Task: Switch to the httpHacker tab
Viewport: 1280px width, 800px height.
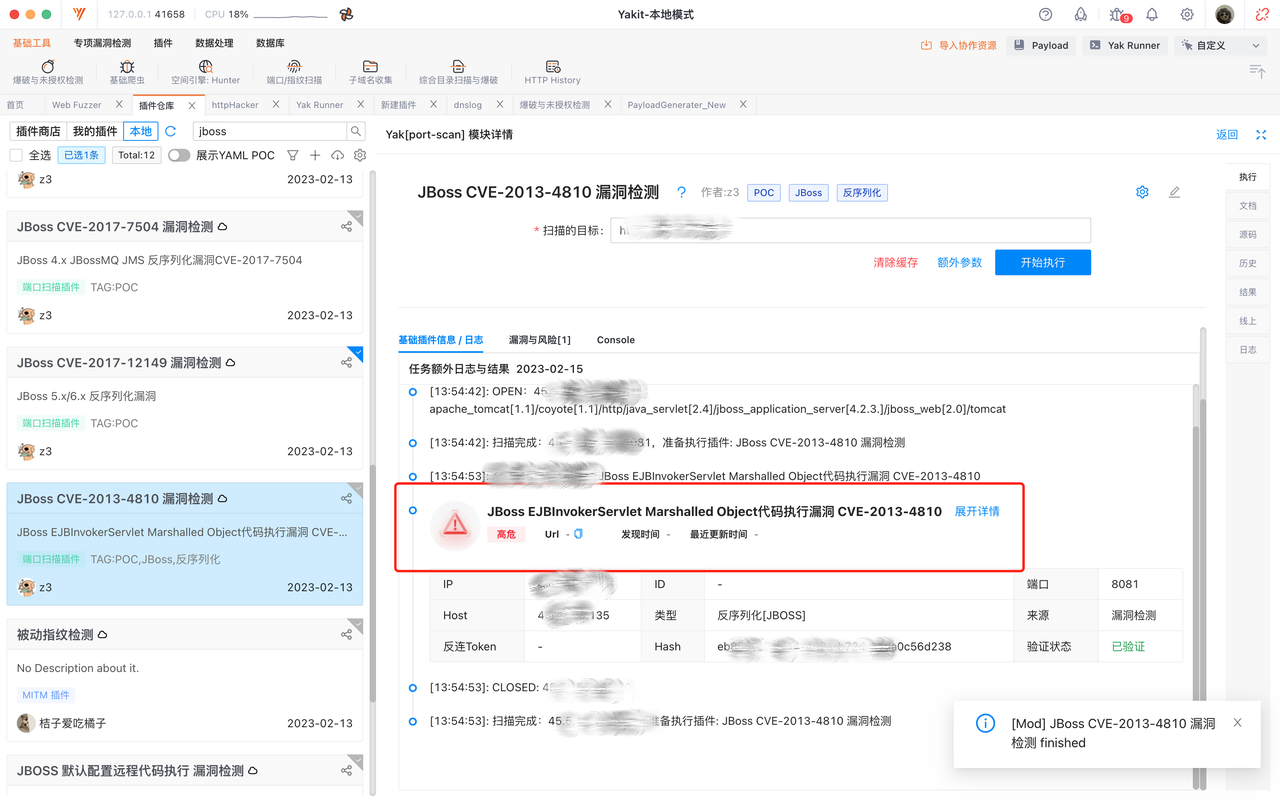Action: pyautogui.click(x=235, y=105)
